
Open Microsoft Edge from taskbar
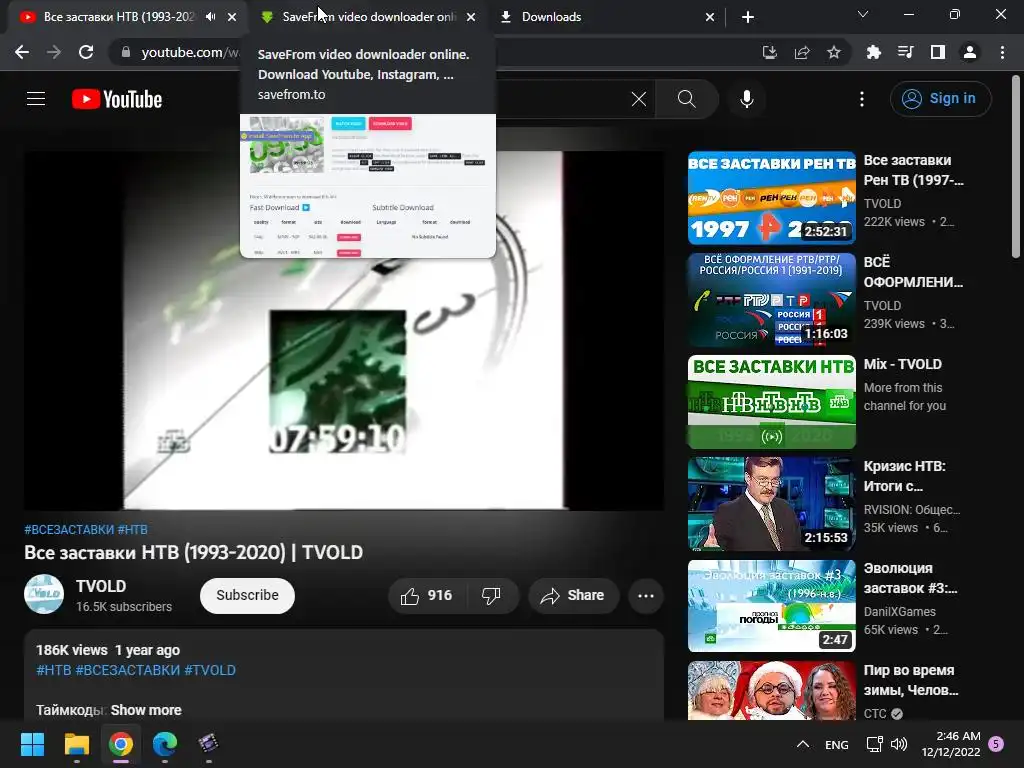(165, 744)
